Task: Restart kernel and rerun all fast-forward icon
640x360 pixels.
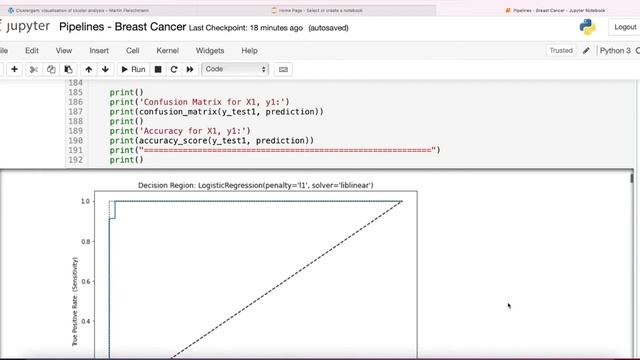Action: point(190,69)
